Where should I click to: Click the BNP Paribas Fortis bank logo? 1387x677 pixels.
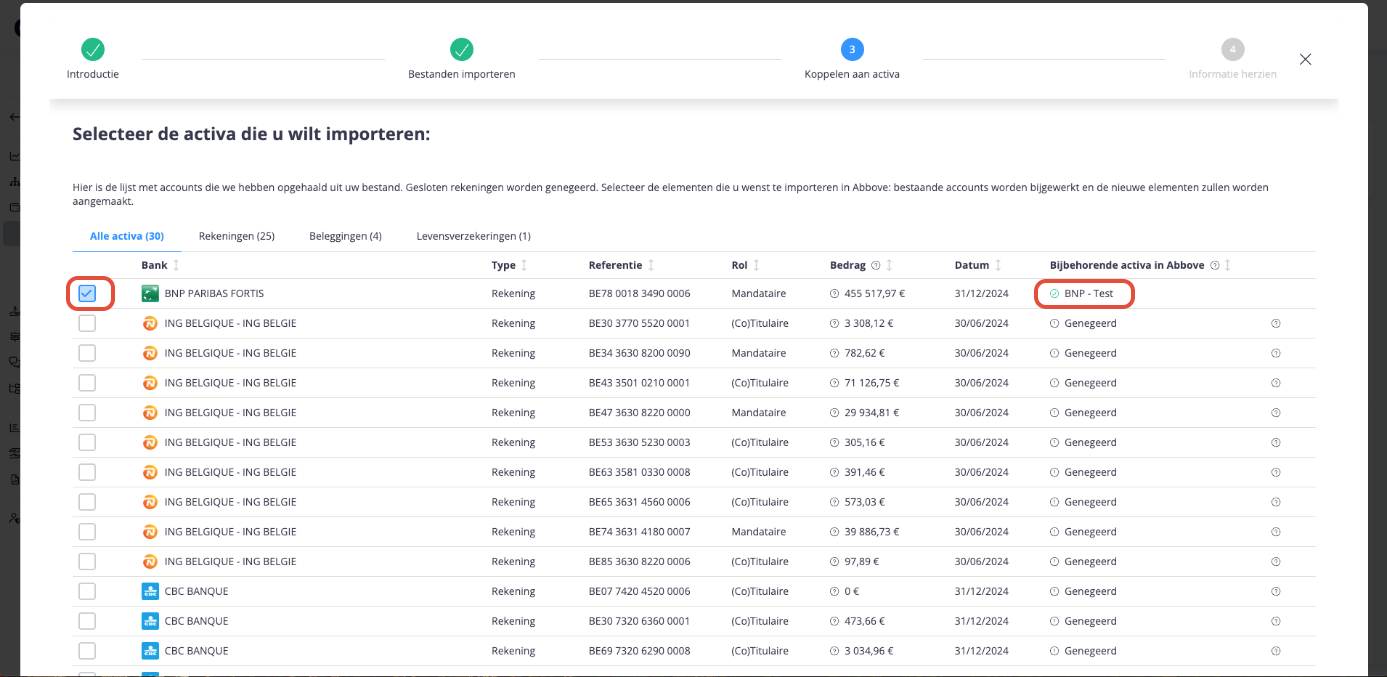150,293
